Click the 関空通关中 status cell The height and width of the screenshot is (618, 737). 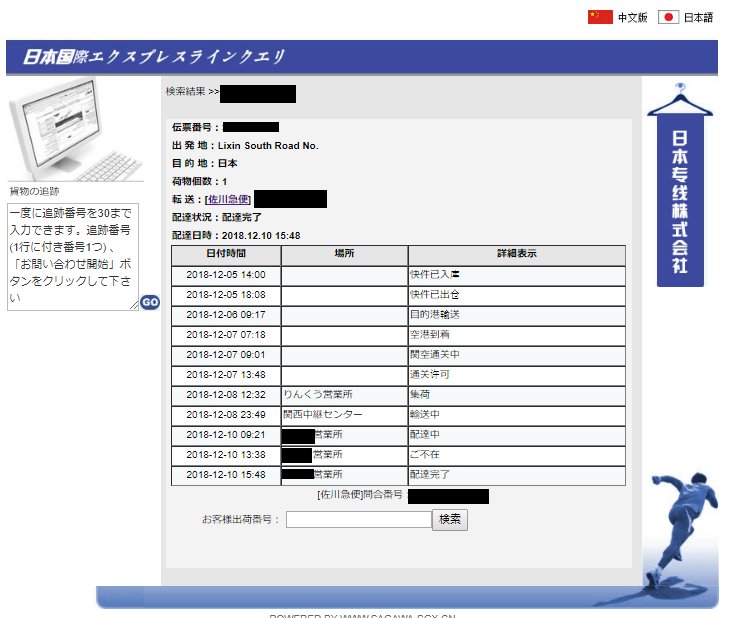tap(517, 355)
